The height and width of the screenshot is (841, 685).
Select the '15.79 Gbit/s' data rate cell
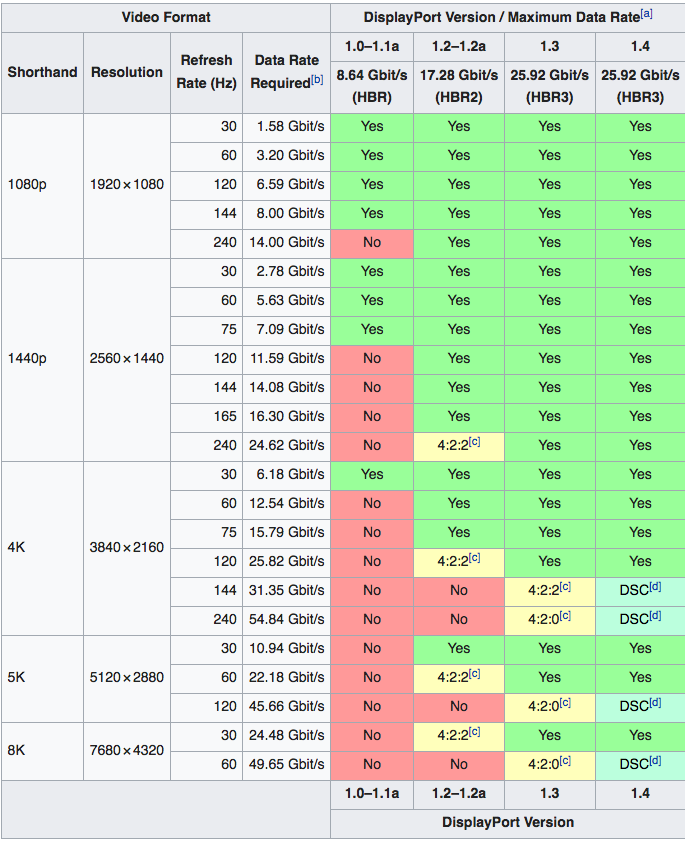286,533
